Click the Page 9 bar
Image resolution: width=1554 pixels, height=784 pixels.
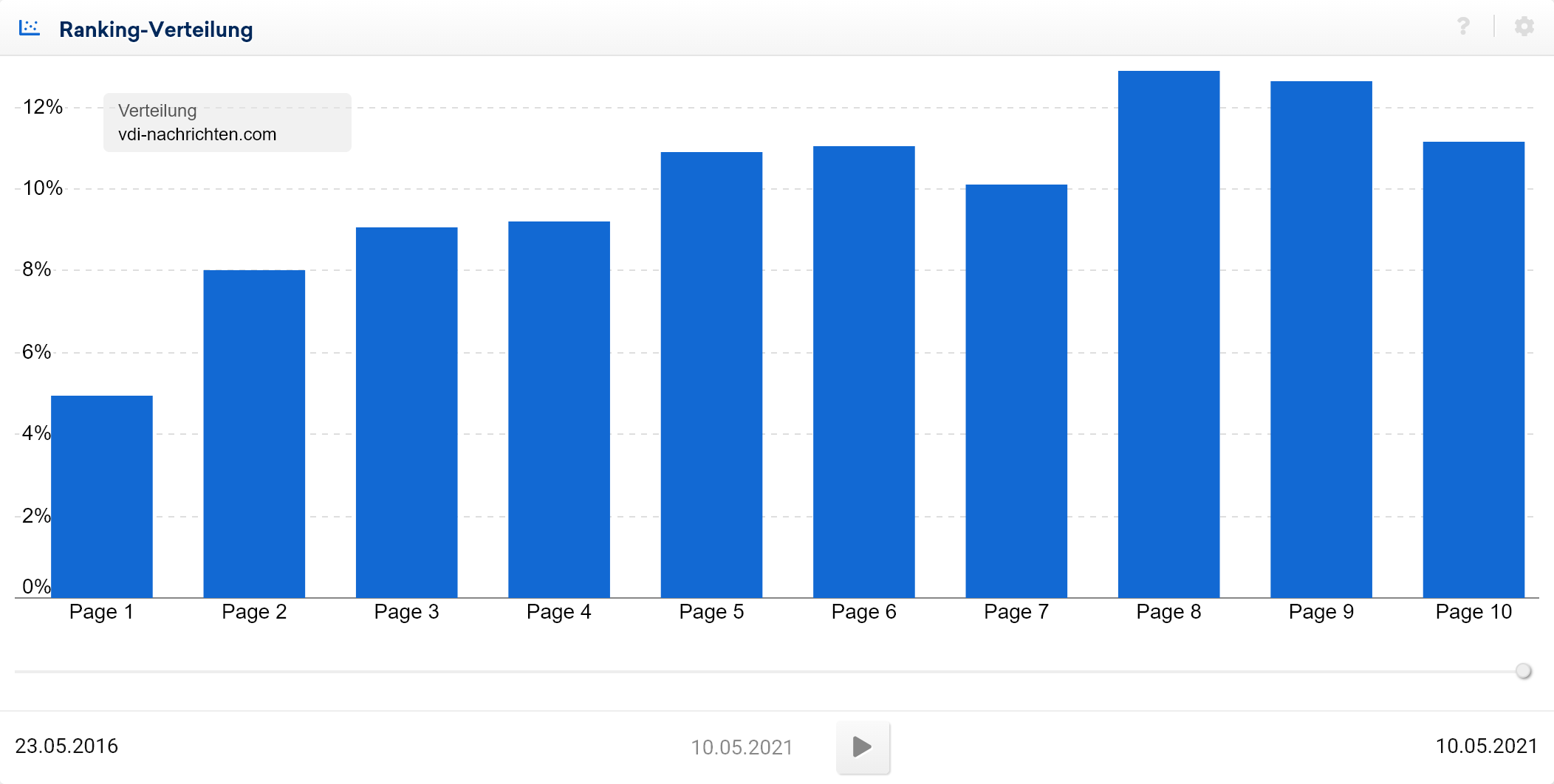click(x=1321, y=340)
